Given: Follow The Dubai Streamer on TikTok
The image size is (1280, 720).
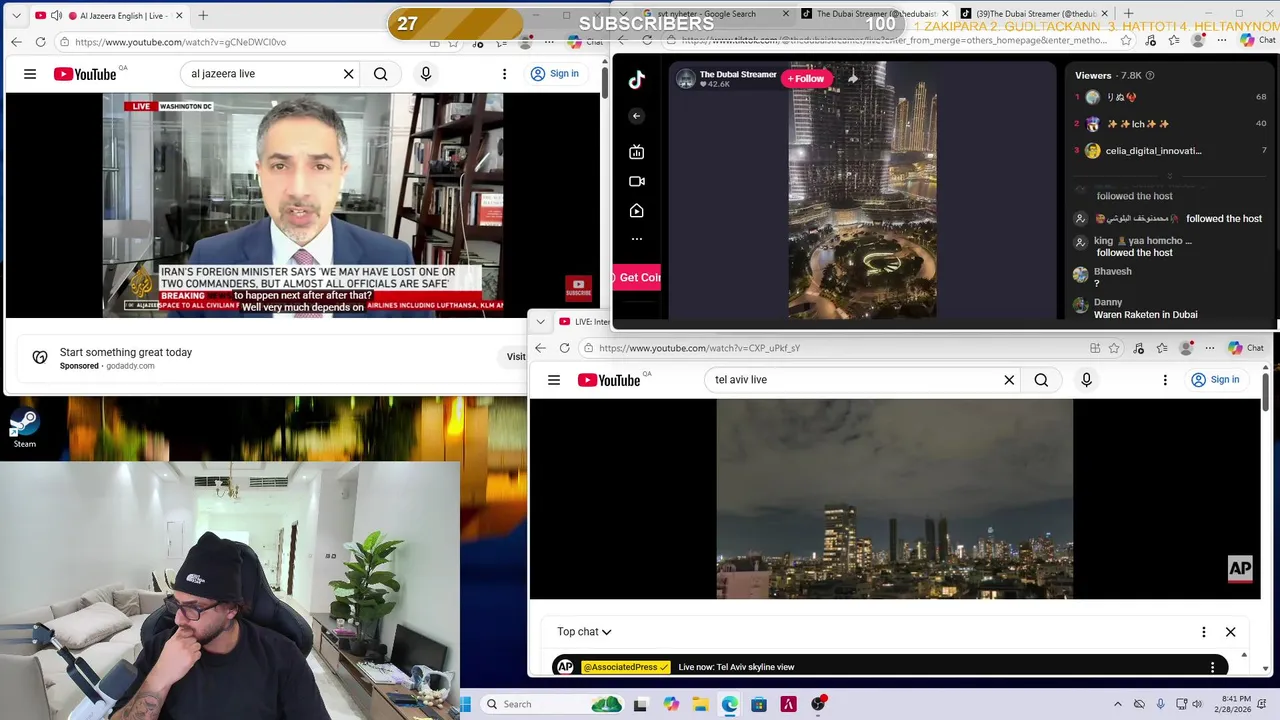Looking at the screenshot, I should pos(806,79).
